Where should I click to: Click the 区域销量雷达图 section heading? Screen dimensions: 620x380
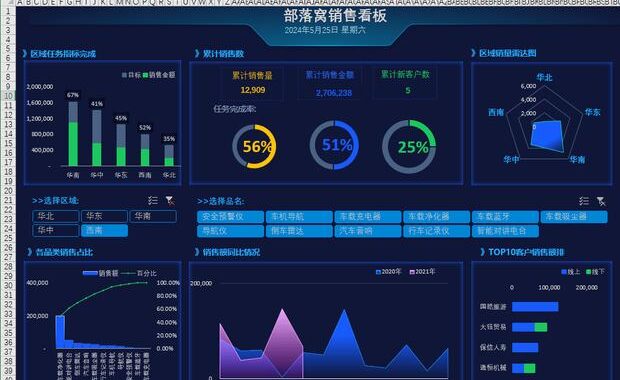[x=507, y=53]
